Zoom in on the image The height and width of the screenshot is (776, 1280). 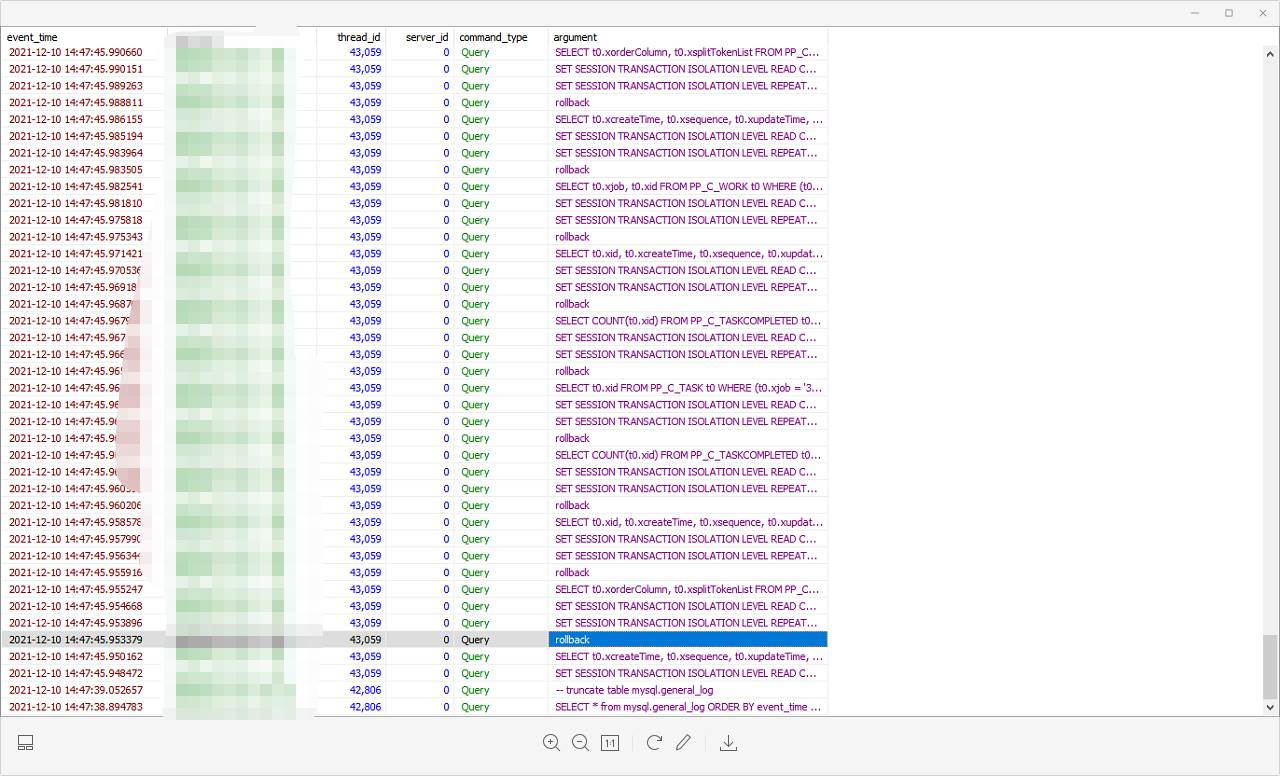[x=551, y=743]
